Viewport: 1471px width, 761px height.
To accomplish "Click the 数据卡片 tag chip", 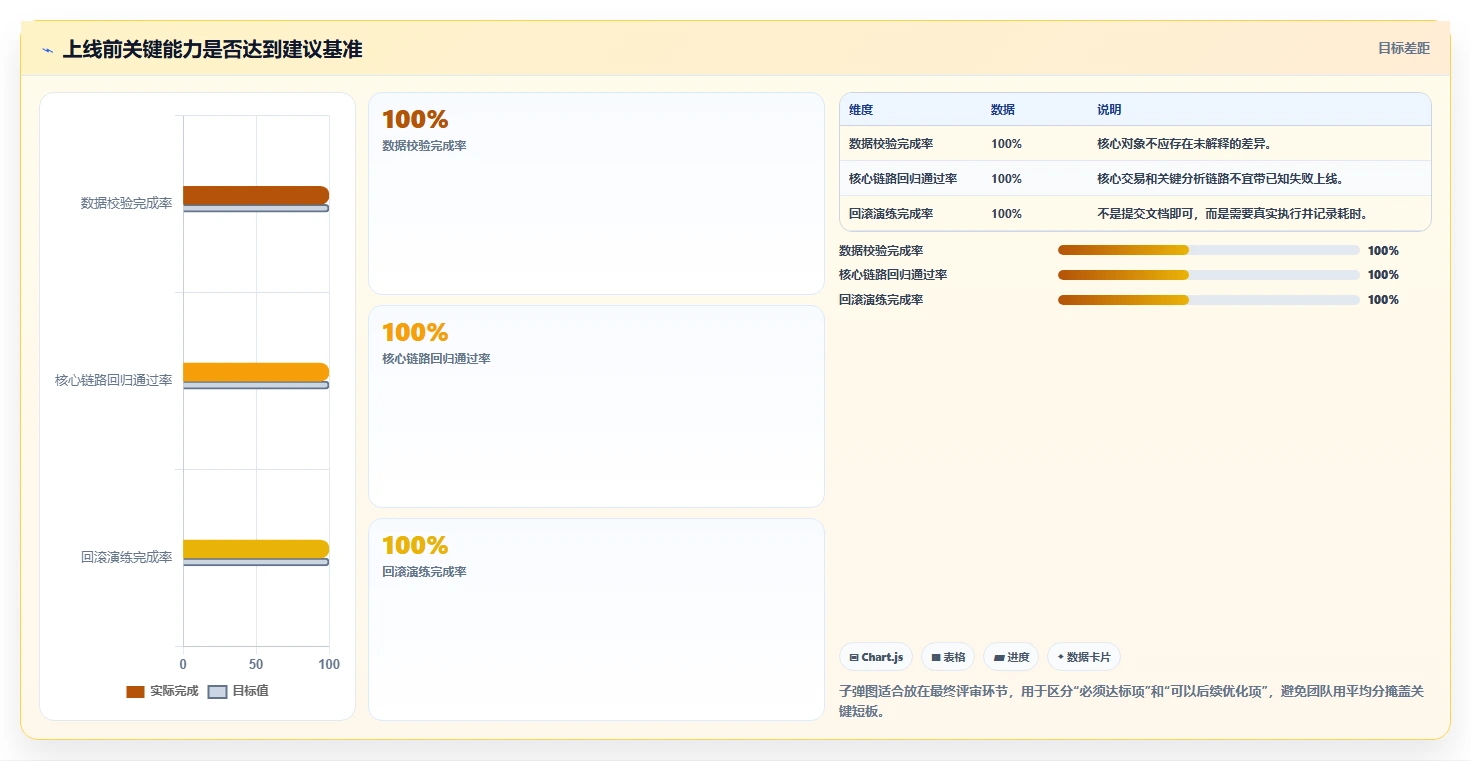I will click(1083, 657).
